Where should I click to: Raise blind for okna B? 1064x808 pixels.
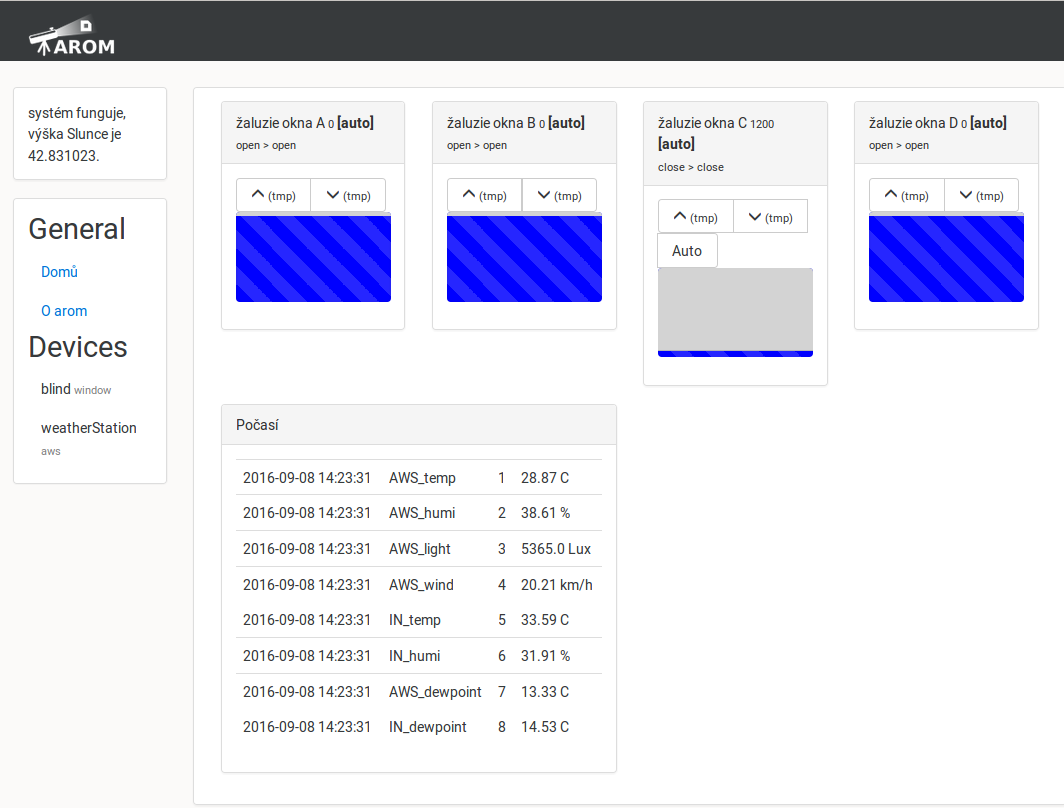484,195
